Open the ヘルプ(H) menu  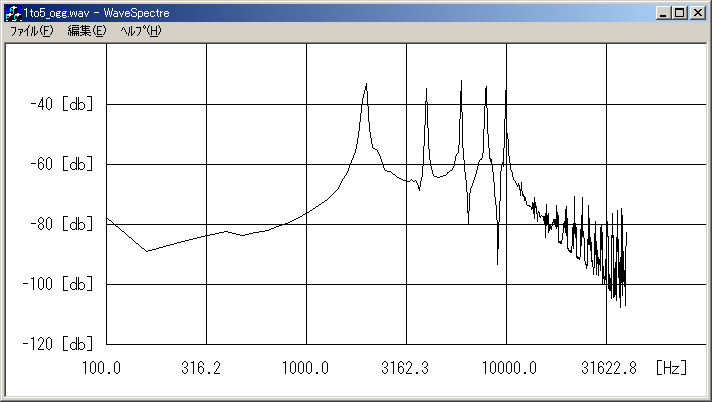click(x=141, y=31)
